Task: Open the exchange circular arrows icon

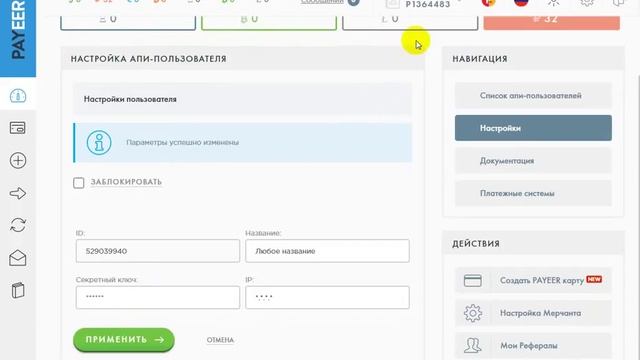Action: (x=18, y=225)
